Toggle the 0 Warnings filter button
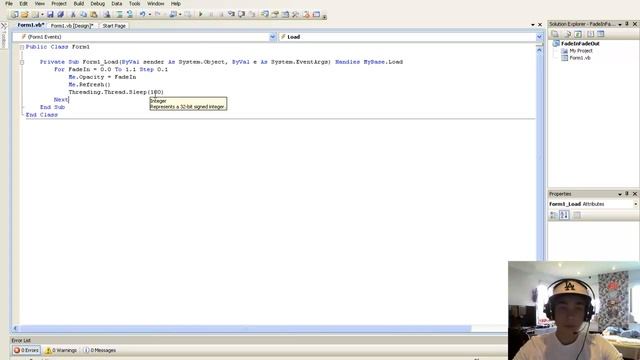This screenshot has height=360, width=640. [x=61, y=350]
